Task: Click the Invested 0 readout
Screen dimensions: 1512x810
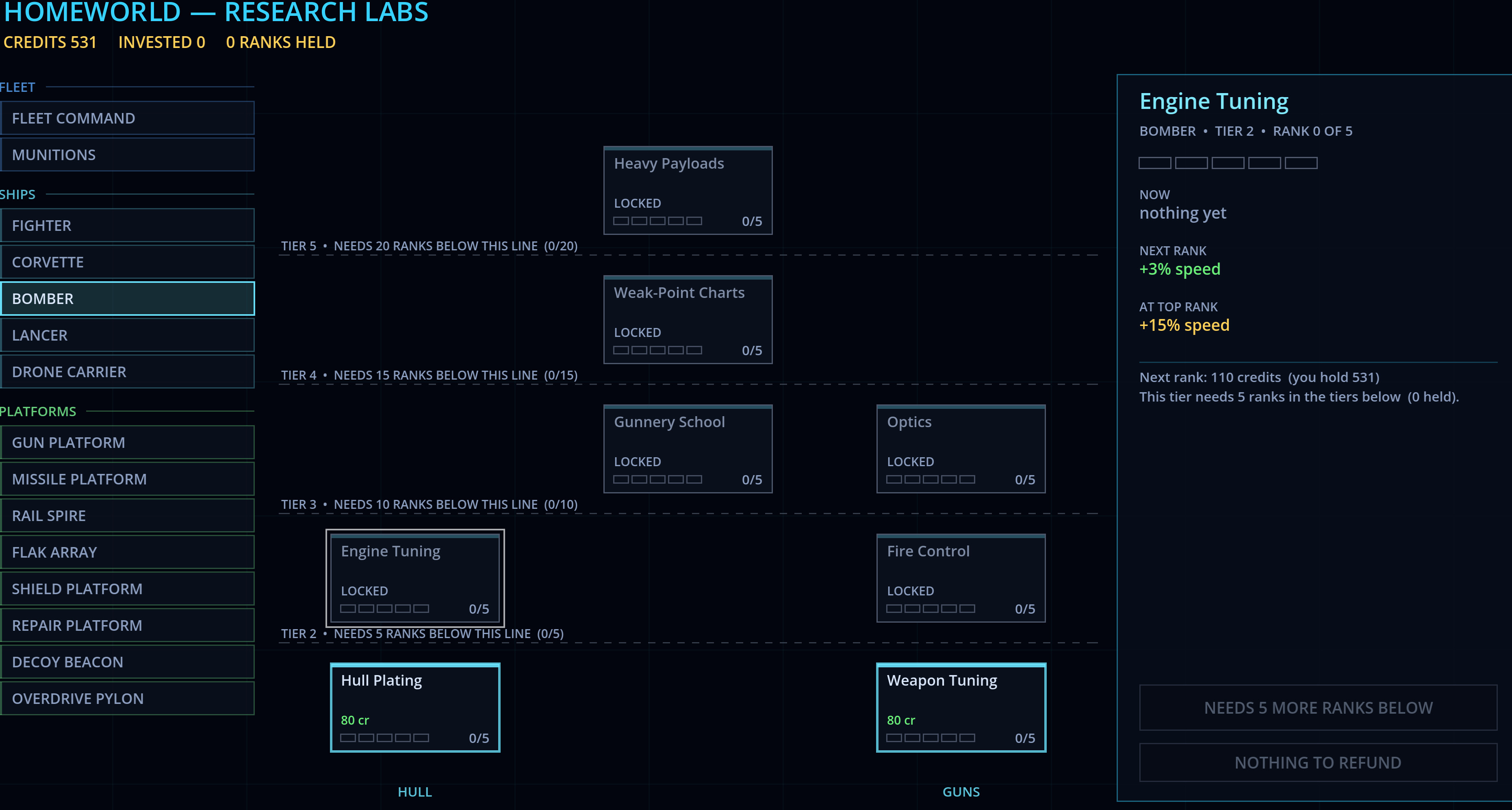Action: 161,42
